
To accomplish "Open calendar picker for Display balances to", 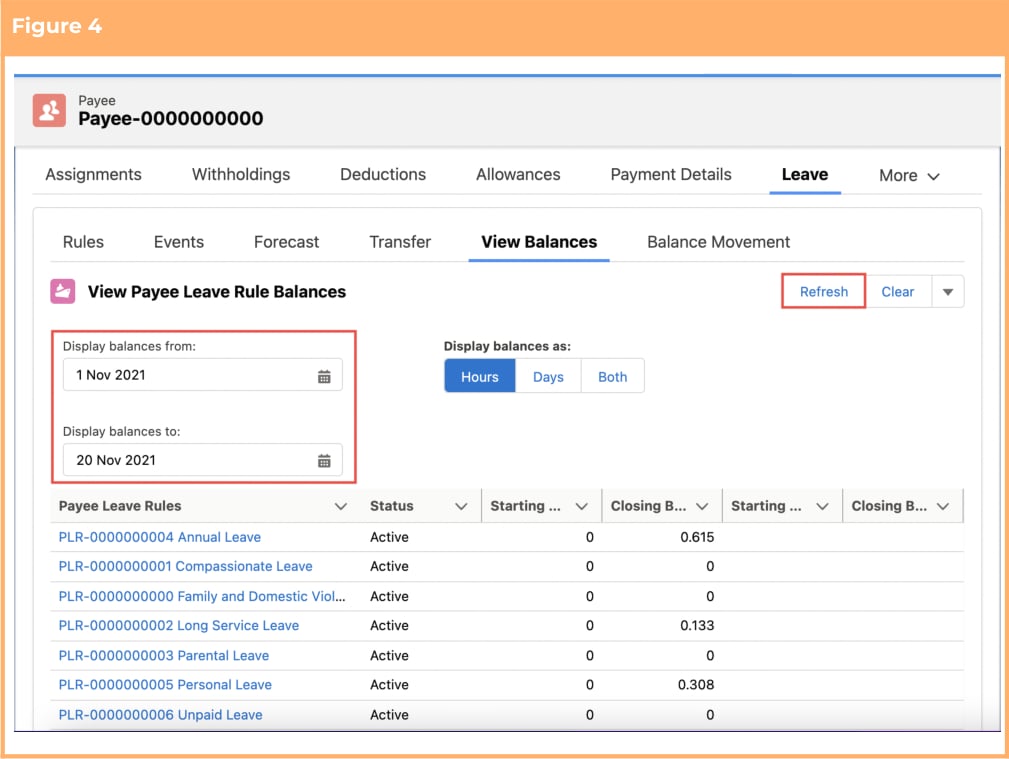I will (x=324, y=461).
